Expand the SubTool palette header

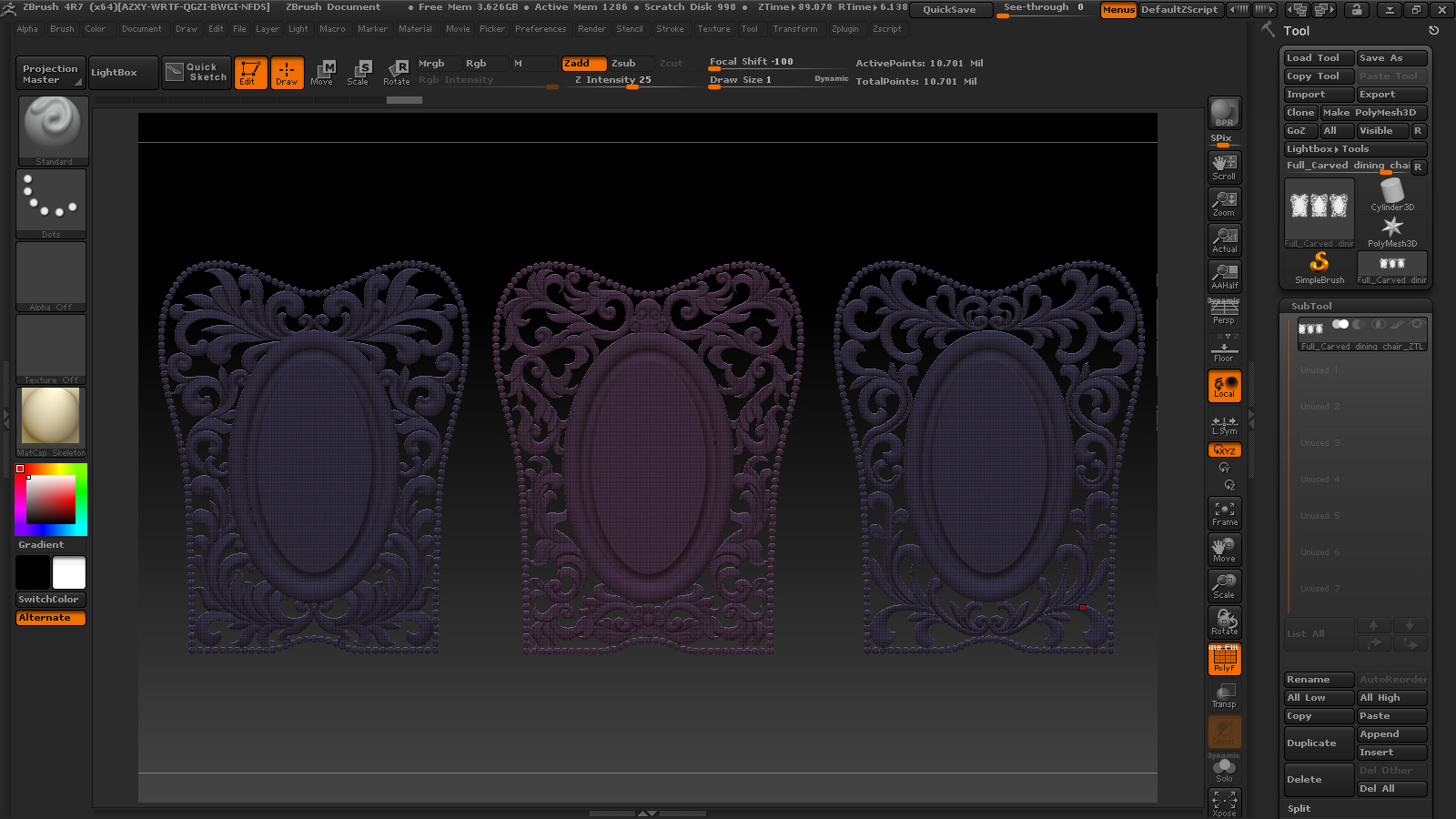click(1310, 306)
